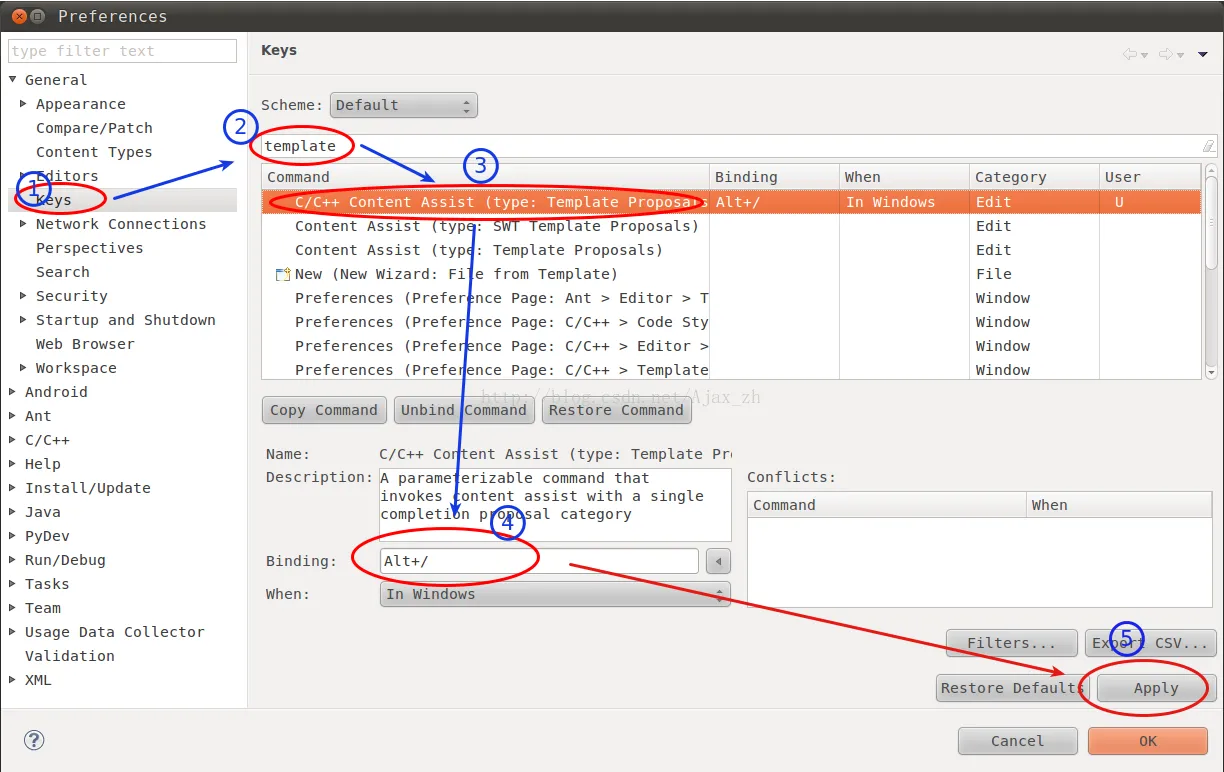Expand the XML preferences node

(13, 680)
